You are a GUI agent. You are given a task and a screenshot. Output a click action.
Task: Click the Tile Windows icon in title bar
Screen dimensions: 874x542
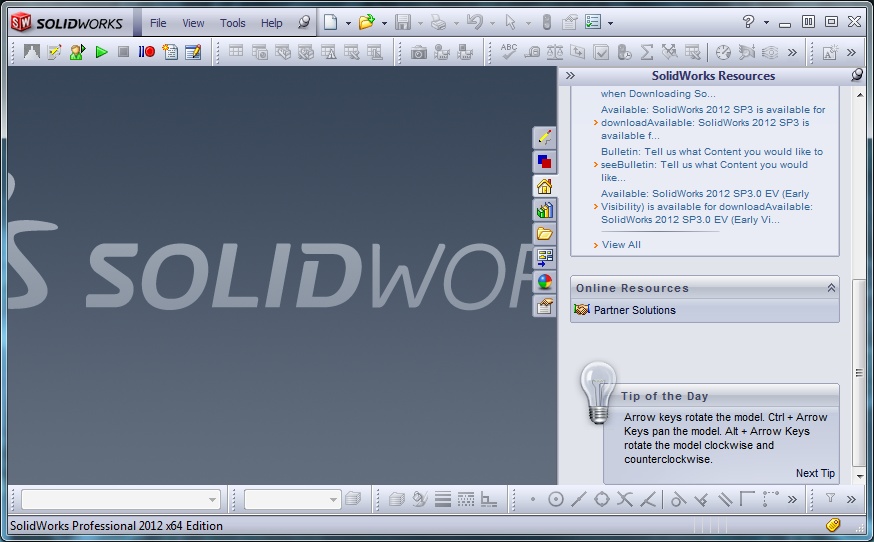[808, 22]
